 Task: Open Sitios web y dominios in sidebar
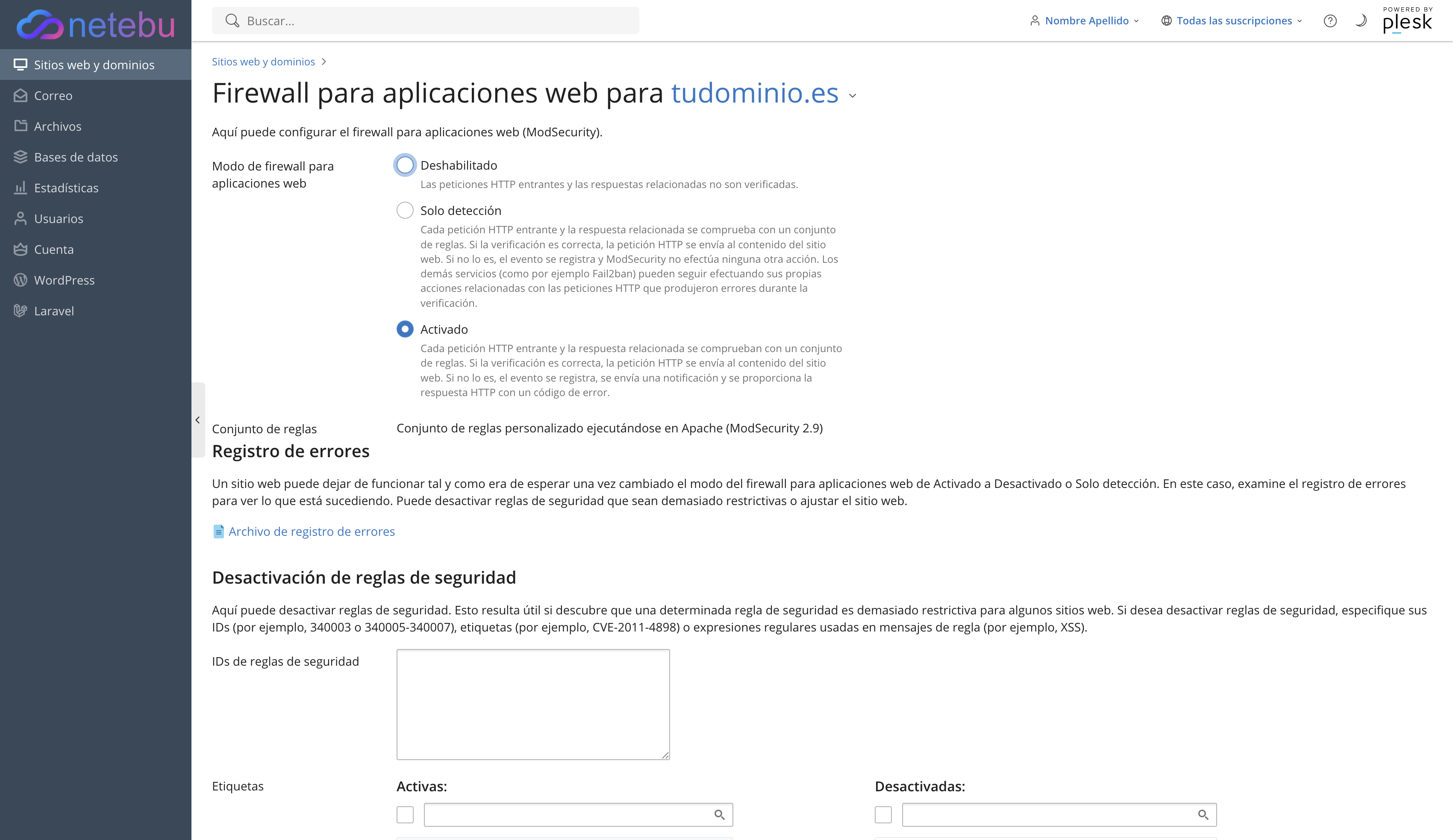[x=96, y=65]
